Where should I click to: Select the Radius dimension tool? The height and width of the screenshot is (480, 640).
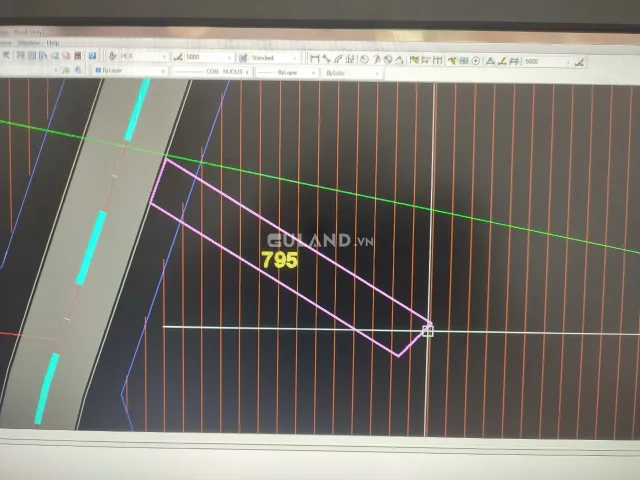364,60
